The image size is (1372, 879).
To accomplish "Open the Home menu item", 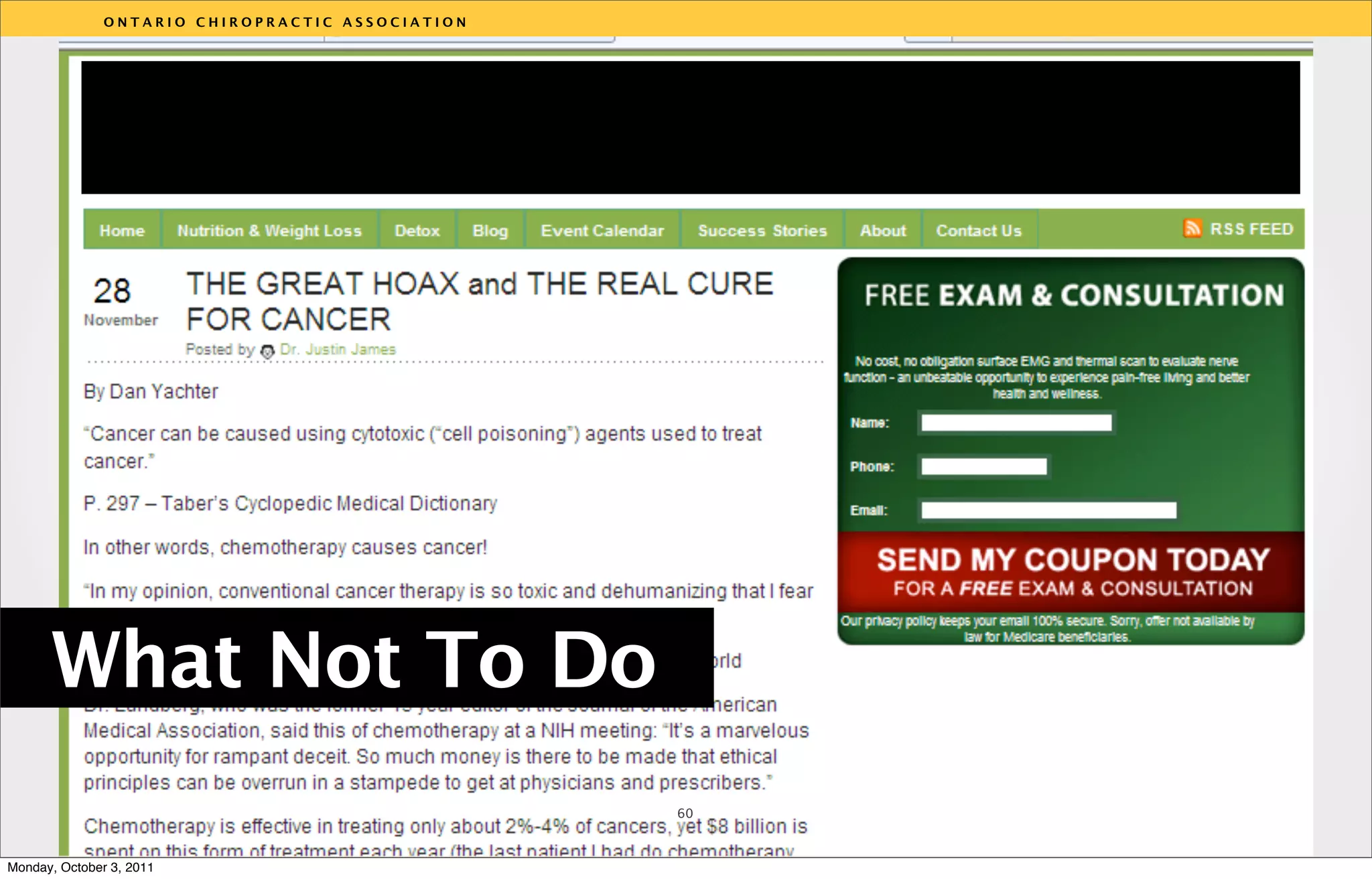I will [x=122, y=230].
